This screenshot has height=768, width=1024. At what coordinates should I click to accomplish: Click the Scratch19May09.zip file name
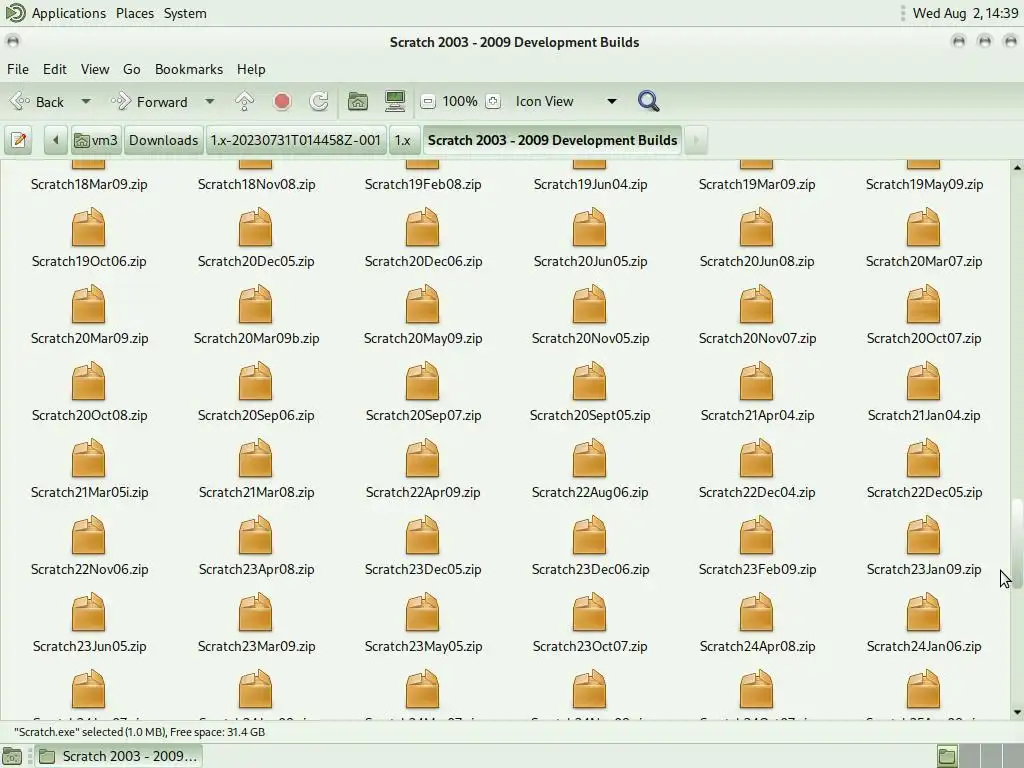(x=924, y=185)
